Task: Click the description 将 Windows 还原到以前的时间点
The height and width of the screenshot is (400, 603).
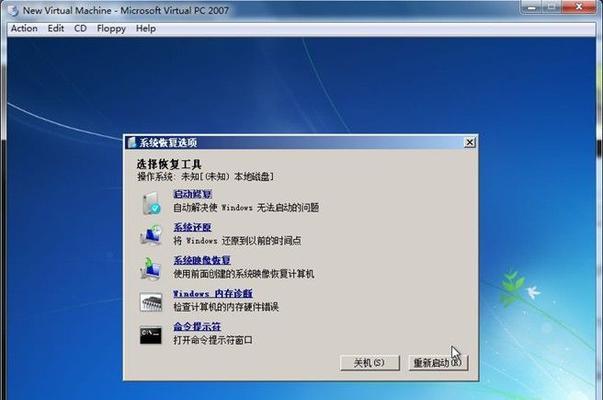Action: tap(237, 241)
